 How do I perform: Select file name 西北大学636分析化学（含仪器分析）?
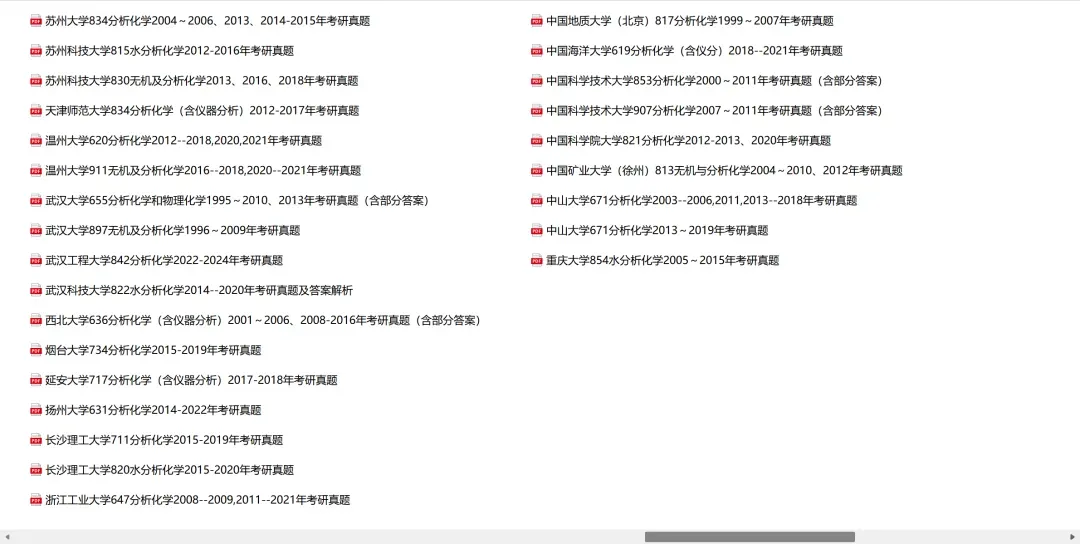264,320
